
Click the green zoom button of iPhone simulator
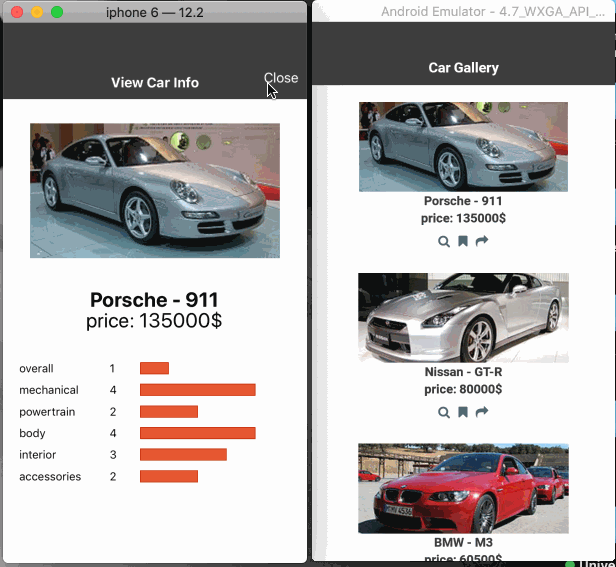pyautogui.click(x=57, y=12)
